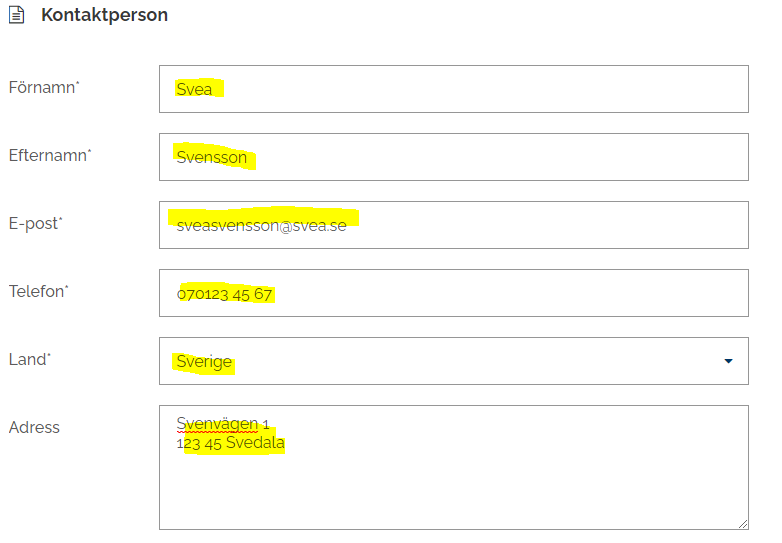
Task: Click the Efternamn field label
Action: tap(48, 156)
